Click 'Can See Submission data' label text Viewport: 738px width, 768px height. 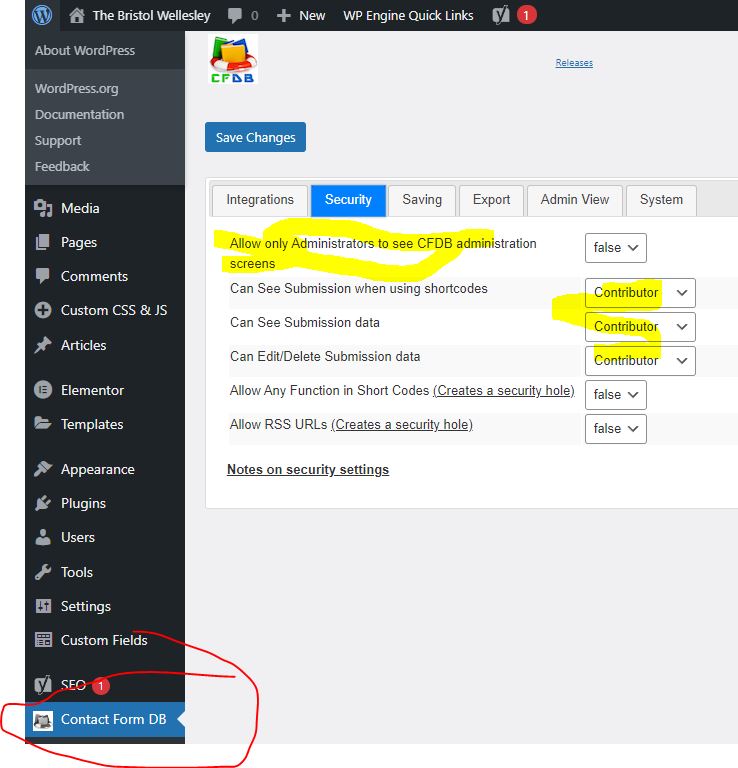coord(305,322)
